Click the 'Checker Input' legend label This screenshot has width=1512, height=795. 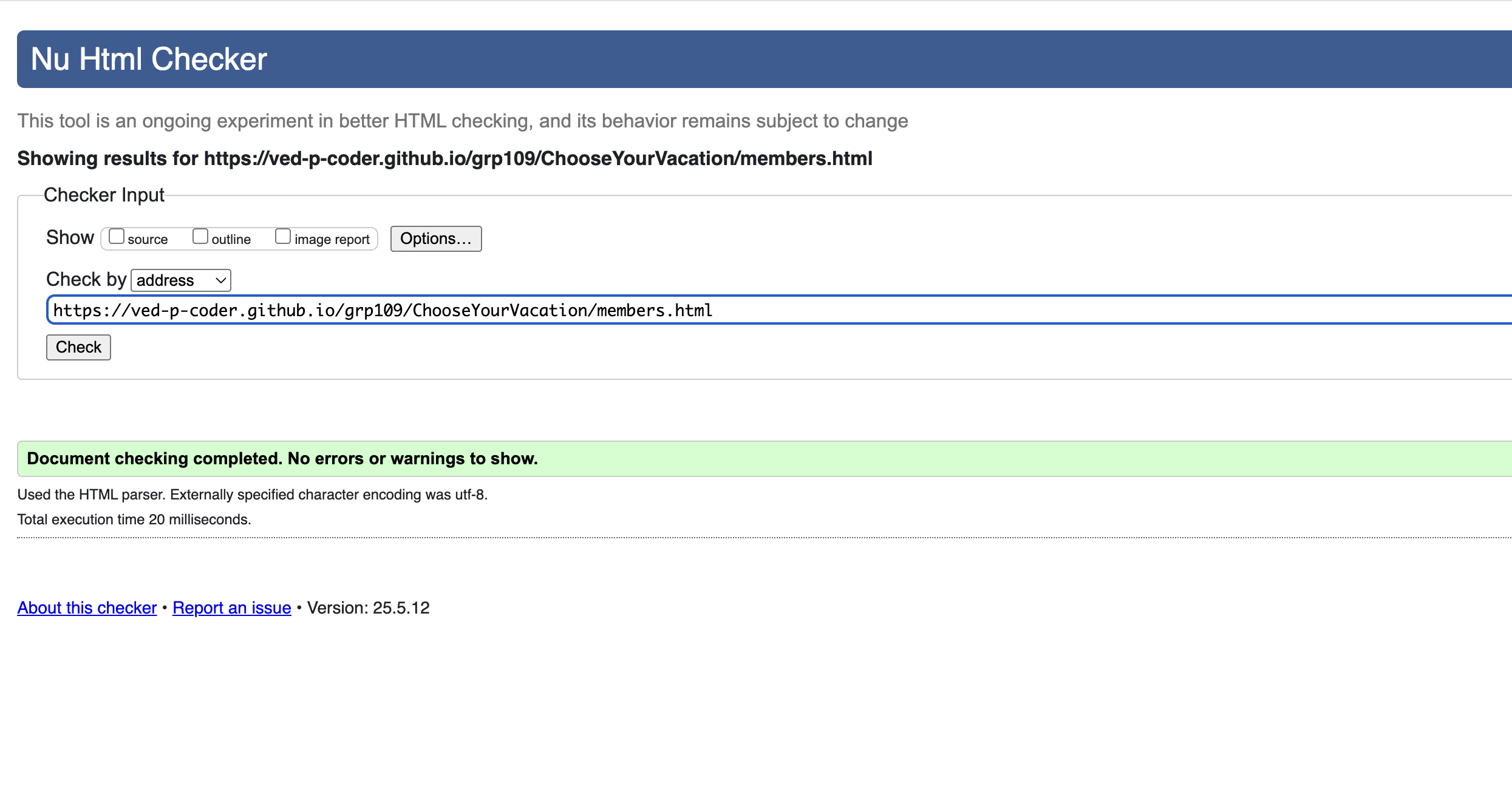click(x=104, y=195)
